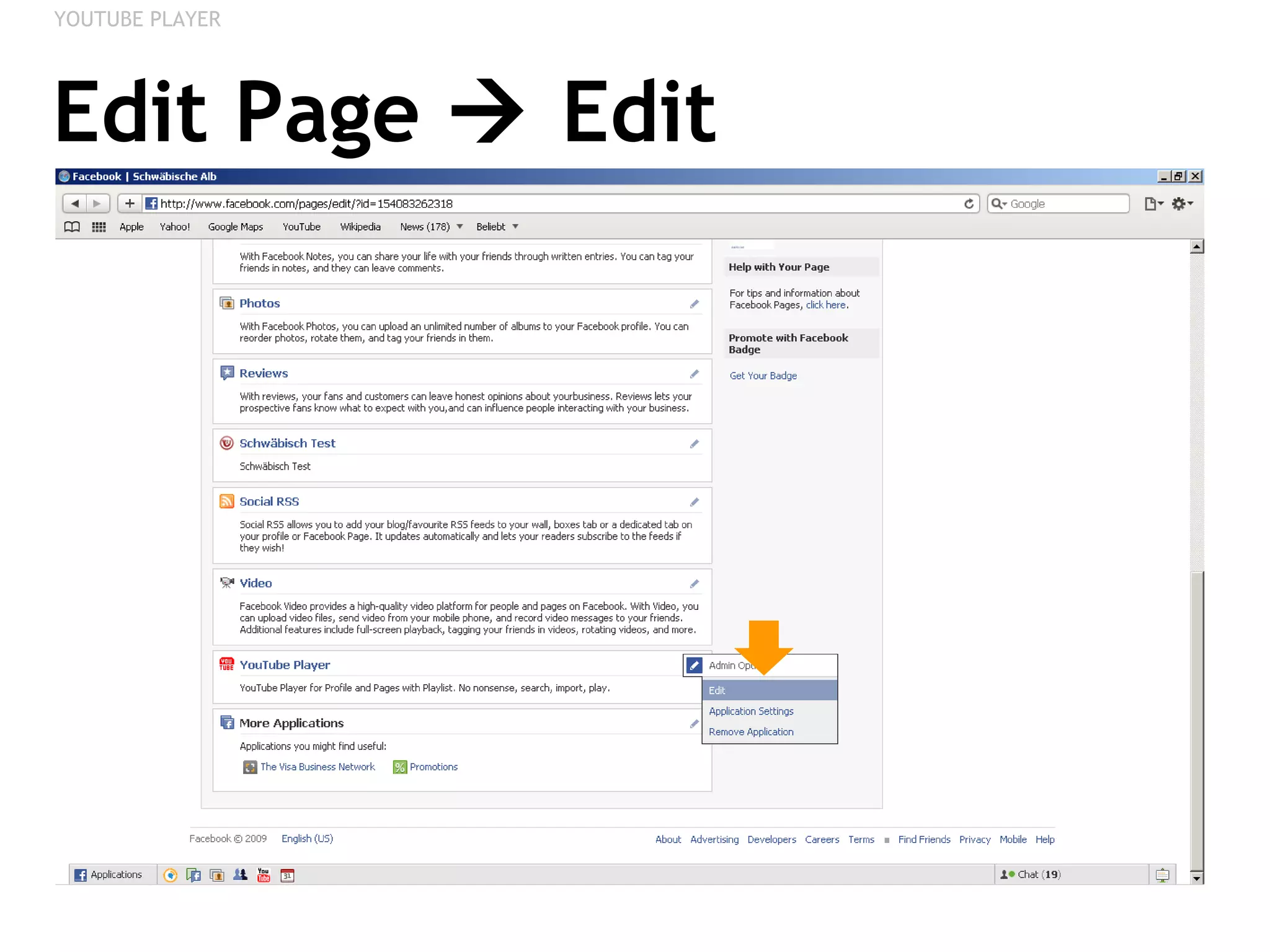
Task: Click the YouTube Player Admin Options pencil
Action: click(x=695, y=666)
